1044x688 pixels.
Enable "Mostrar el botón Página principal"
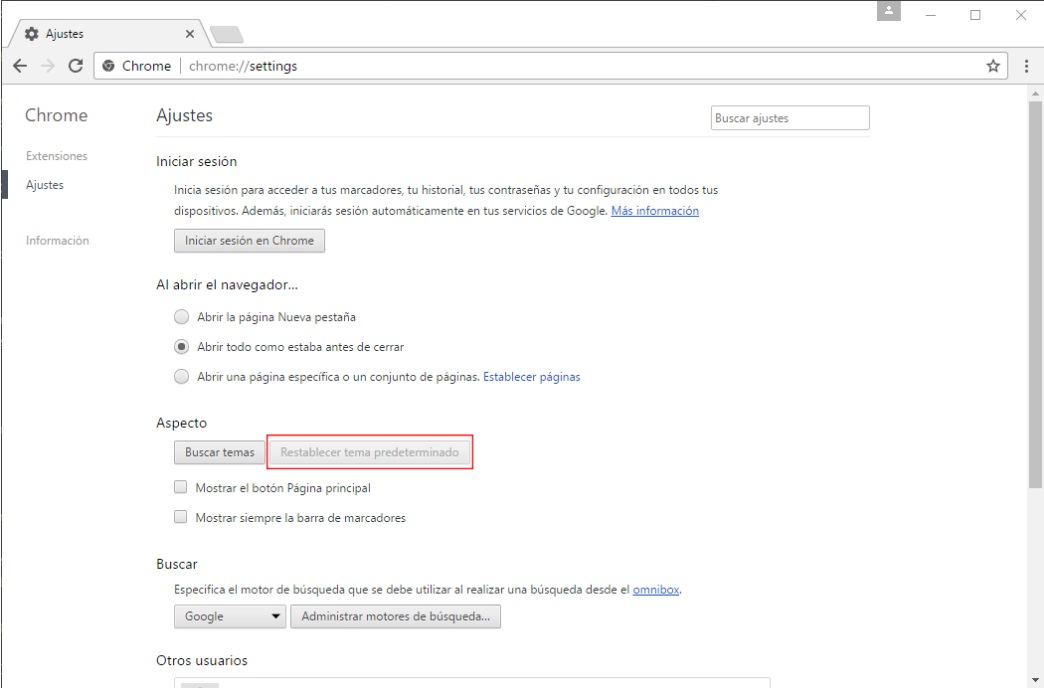(181, 488)
